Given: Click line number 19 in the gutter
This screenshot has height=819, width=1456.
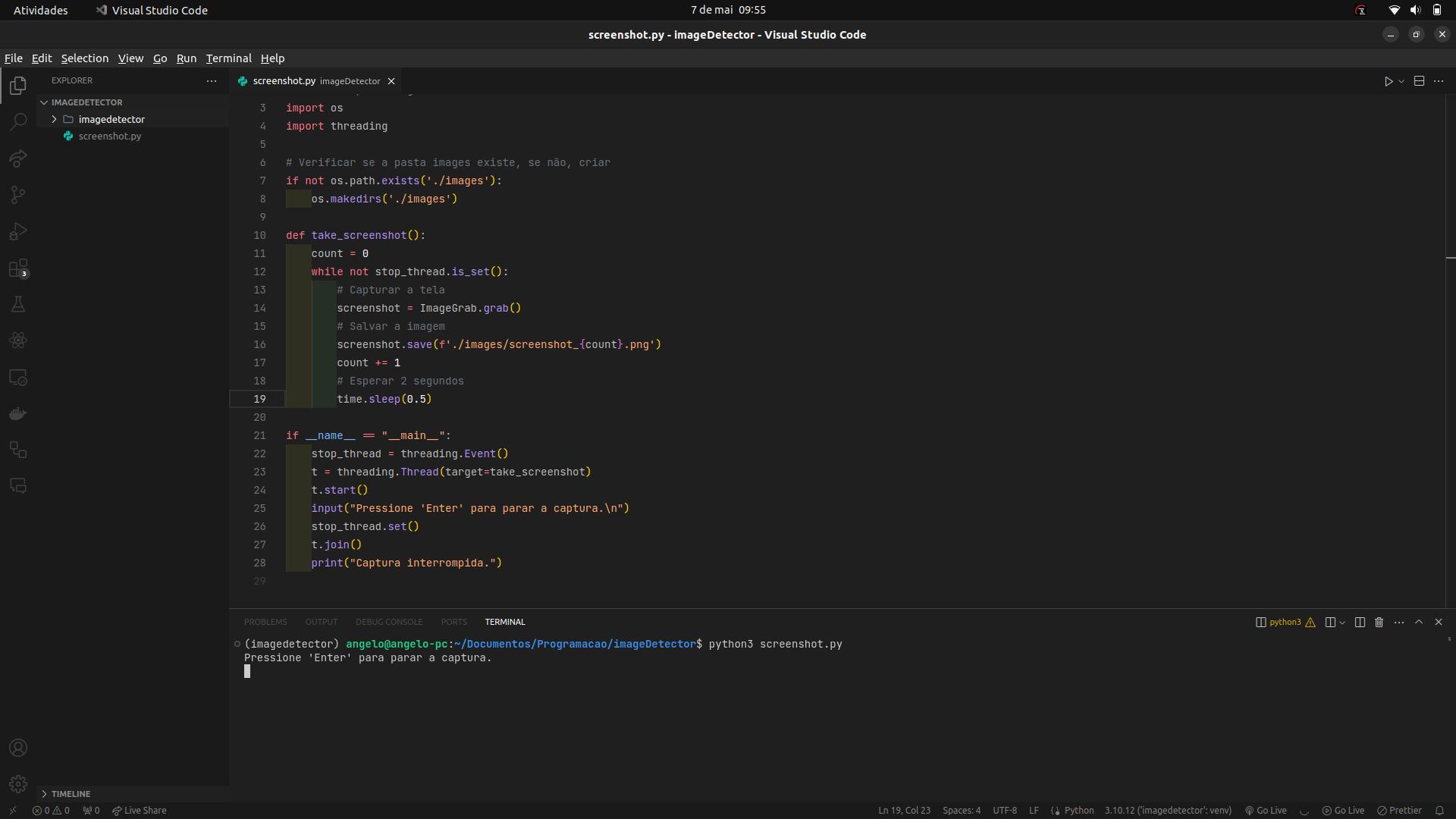Looking at the screenshot, I should coord(259,400).
